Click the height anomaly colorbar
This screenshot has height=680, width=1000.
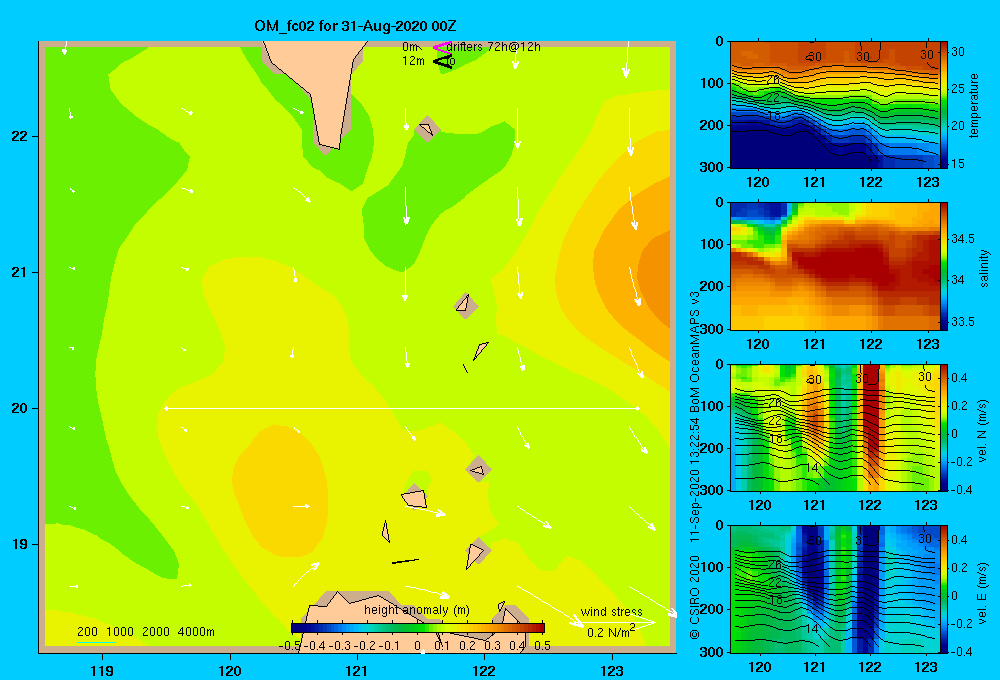[418, 627]
